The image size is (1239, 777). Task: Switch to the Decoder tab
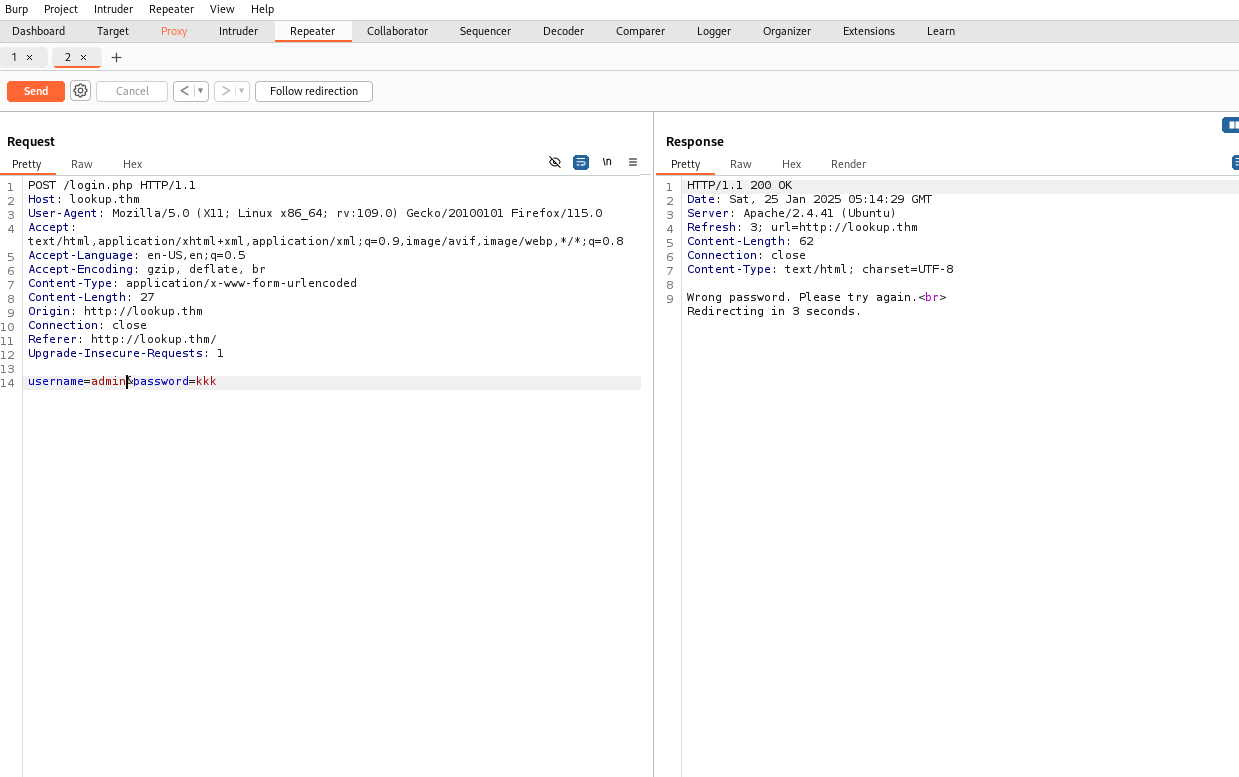(x=563, y=31)
